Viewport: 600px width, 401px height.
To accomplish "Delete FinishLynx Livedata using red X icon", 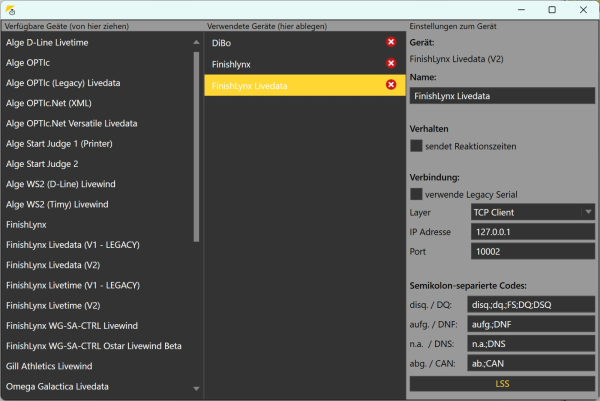I will (x=391, y=85).
